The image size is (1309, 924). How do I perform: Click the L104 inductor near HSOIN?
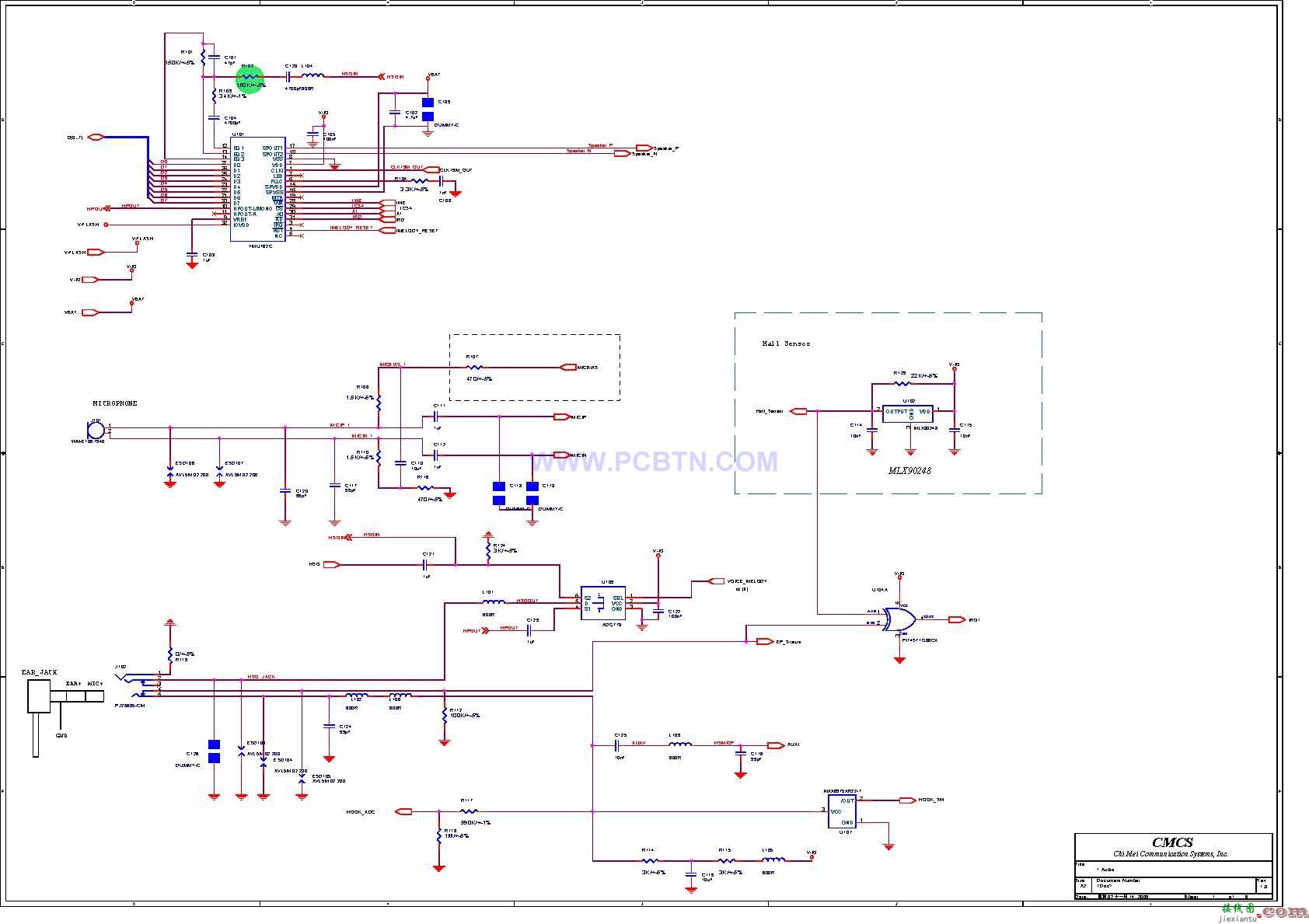tap(313, 75)
